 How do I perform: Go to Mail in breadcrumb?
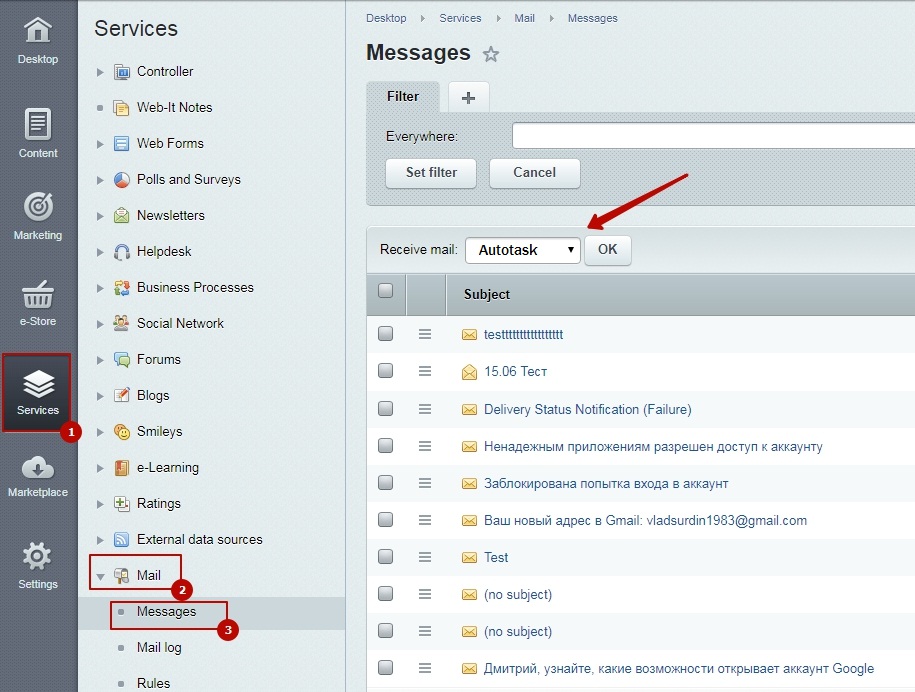(x=524, y=18)
